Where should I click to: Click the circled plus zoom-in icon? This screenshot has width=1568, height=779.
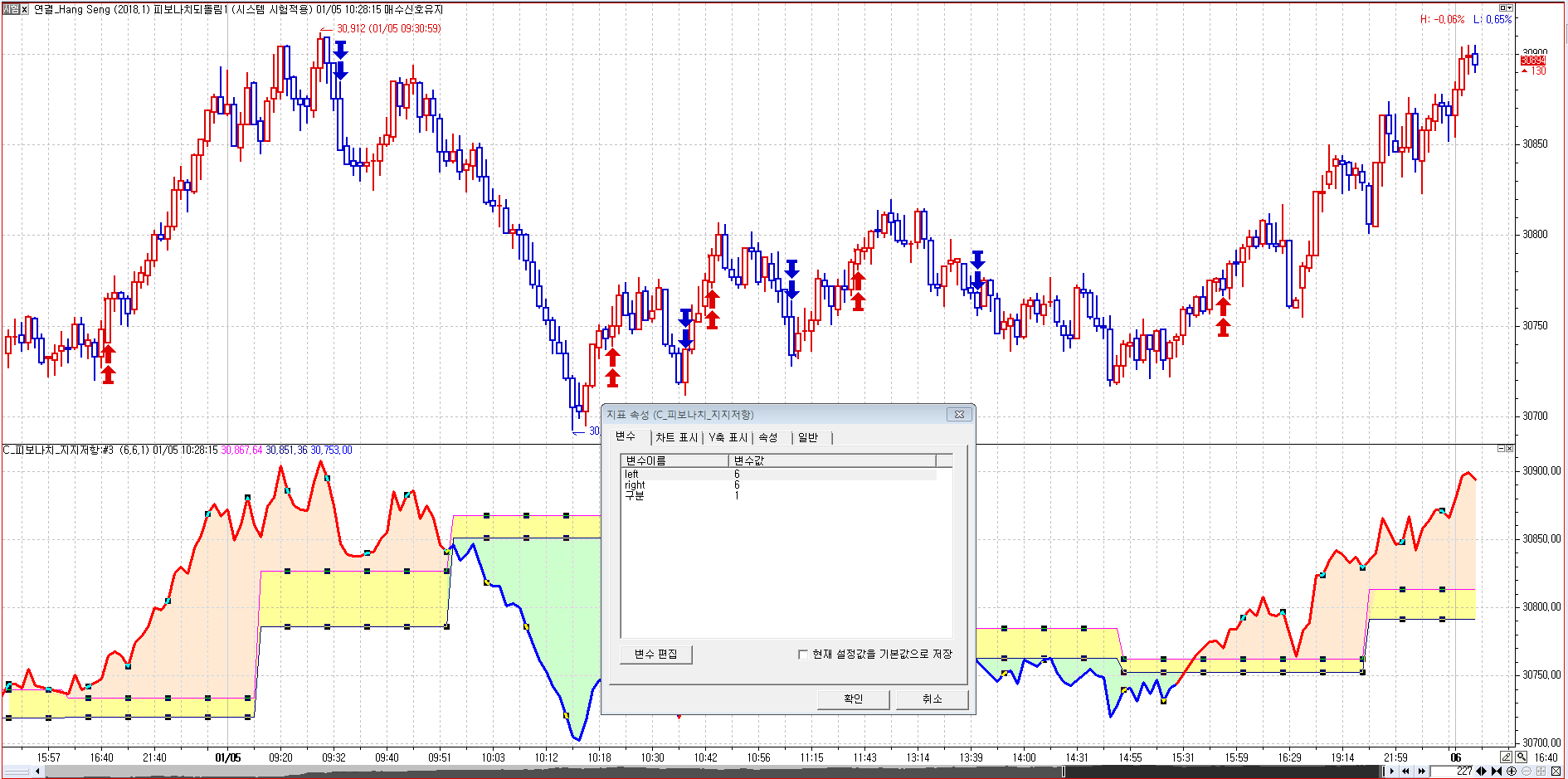(x=1512, y=772)
